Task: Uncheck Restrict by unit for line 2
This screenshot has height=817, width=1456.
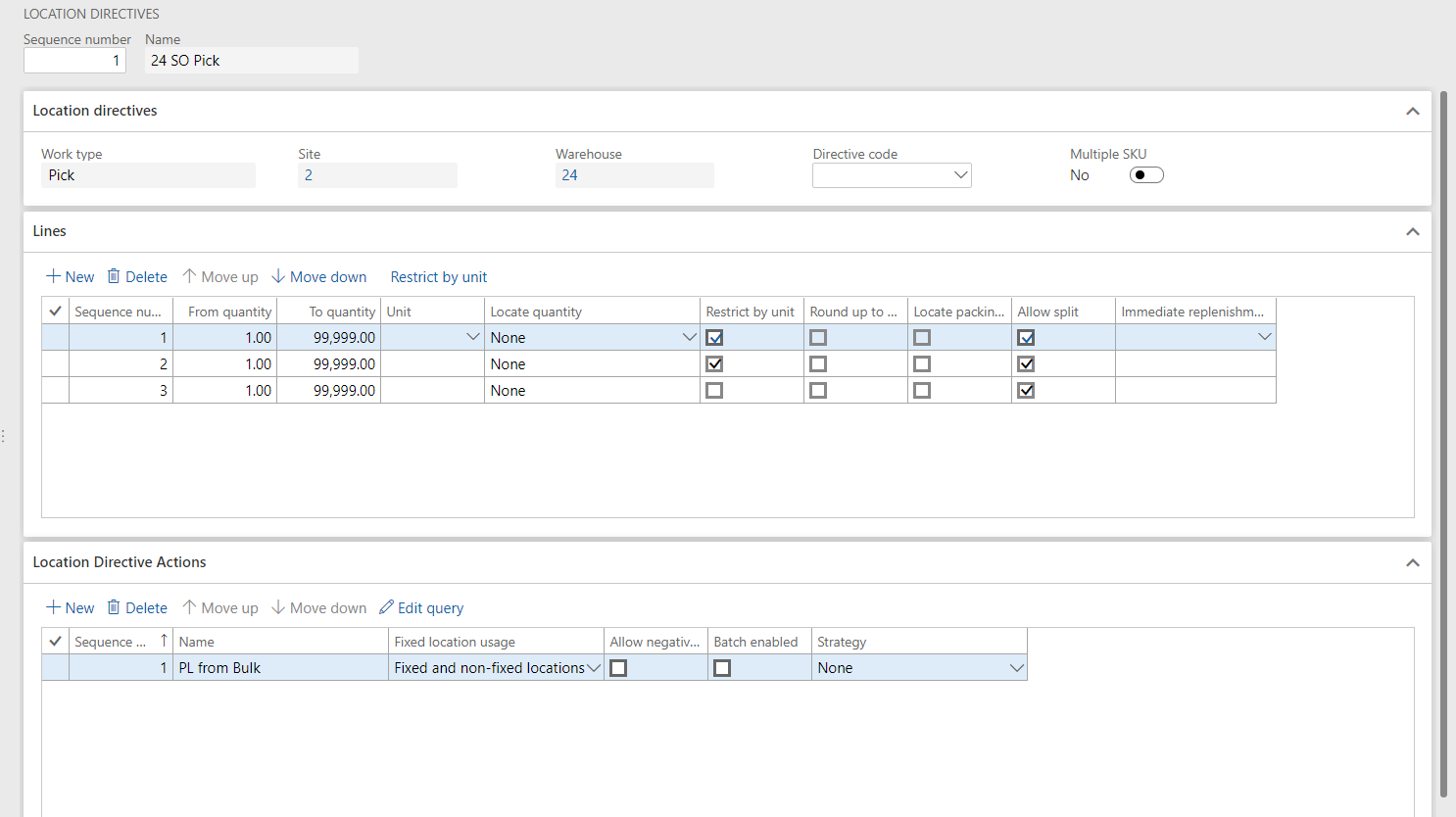Action: coord(714,364)
